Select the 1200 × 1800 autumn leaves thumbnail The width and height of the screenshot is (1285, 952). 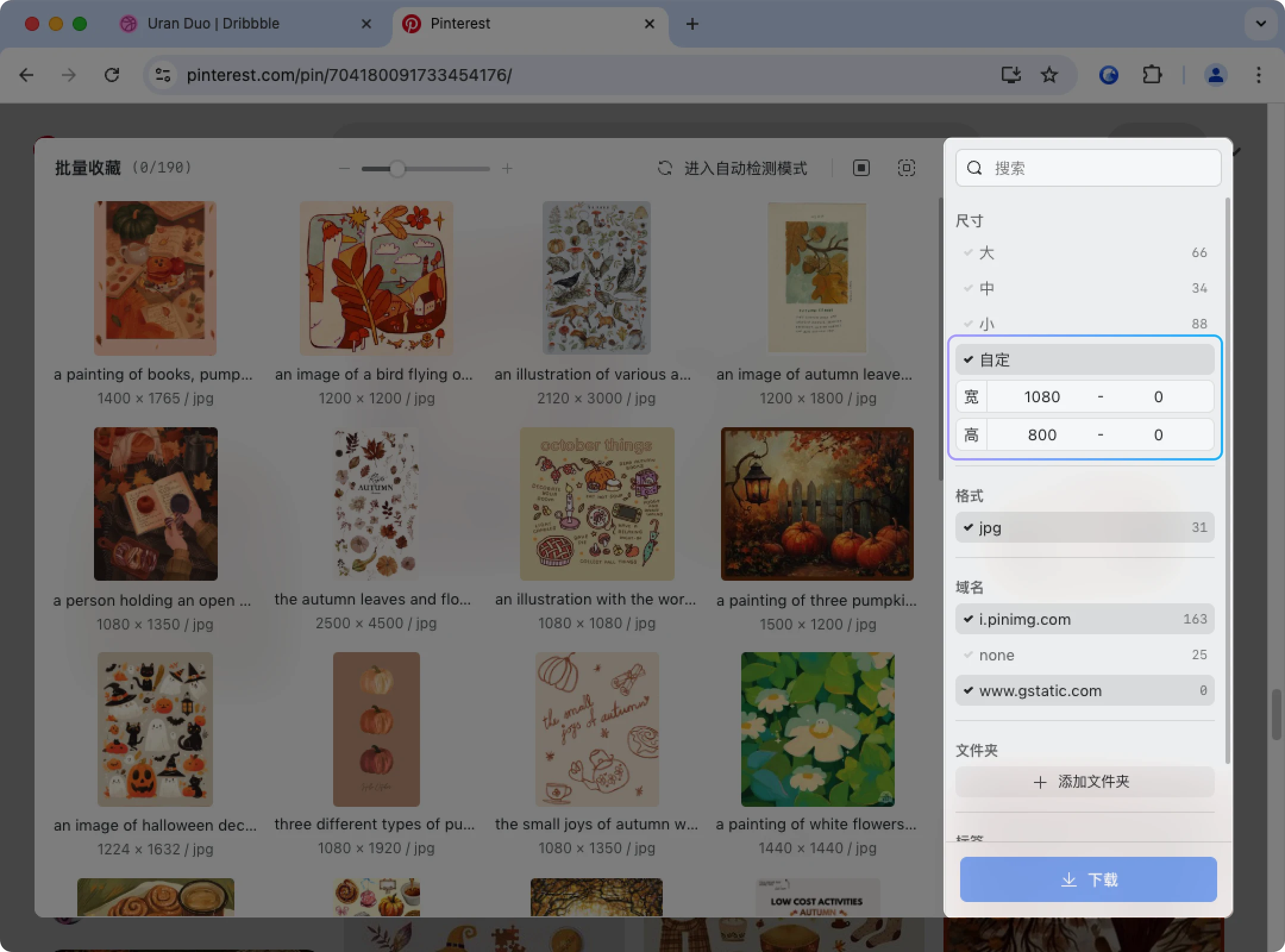[817, 278]
